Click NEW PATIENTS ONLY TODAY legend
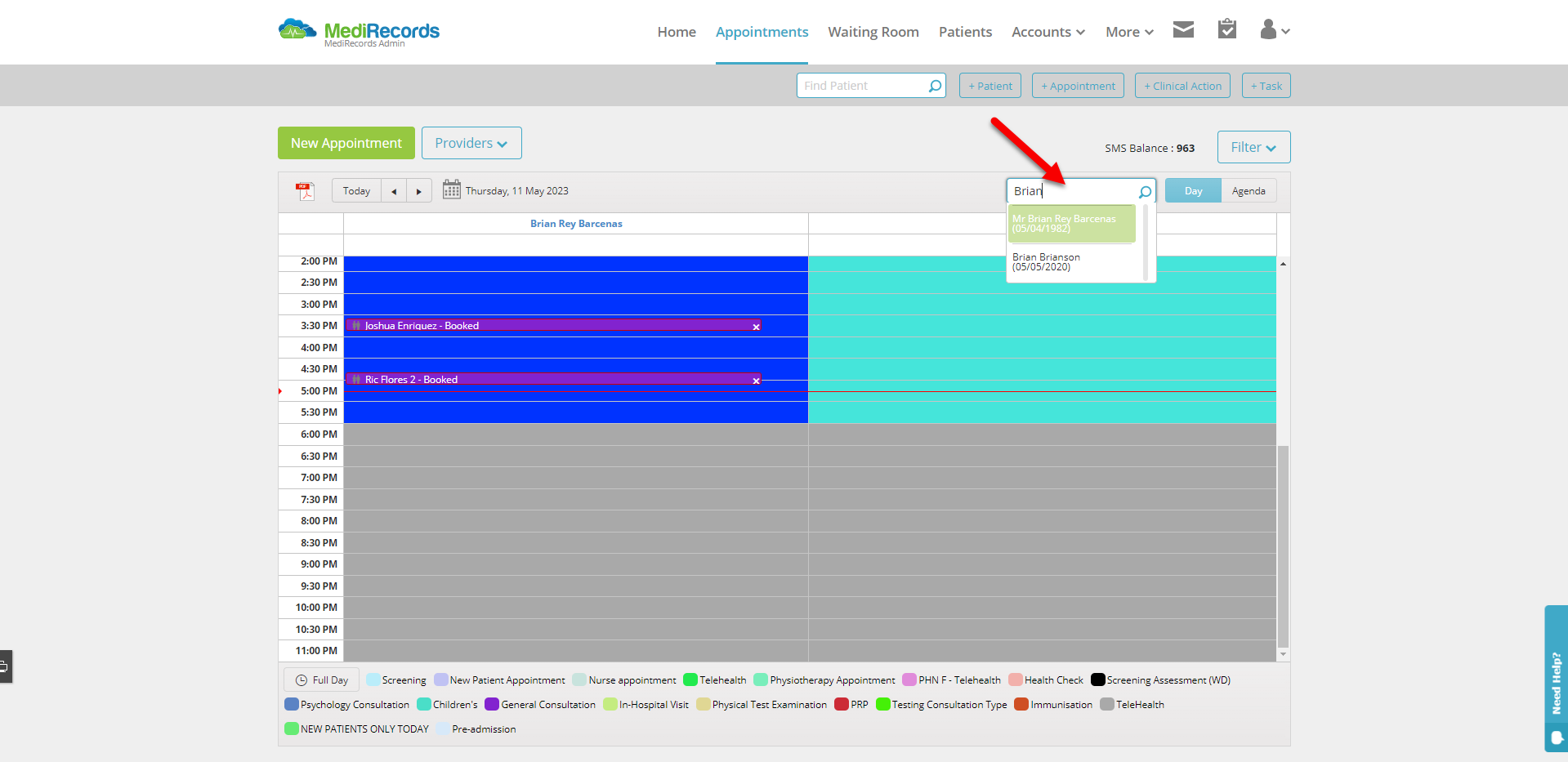 pos(364,729)
